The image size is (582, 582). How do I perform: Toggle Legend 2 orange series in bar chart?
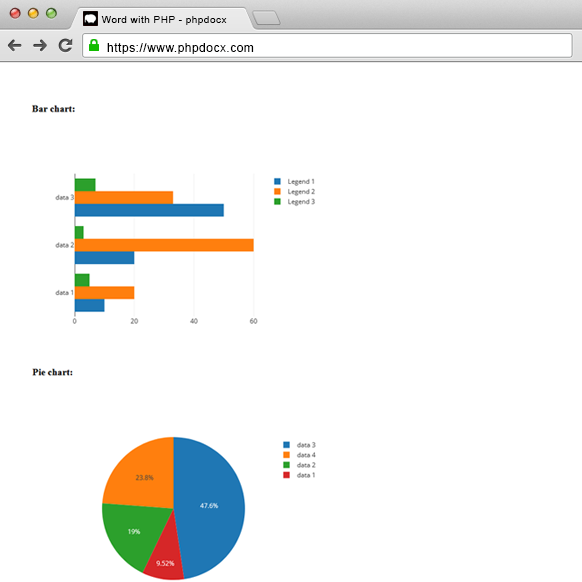pos(294,192)
